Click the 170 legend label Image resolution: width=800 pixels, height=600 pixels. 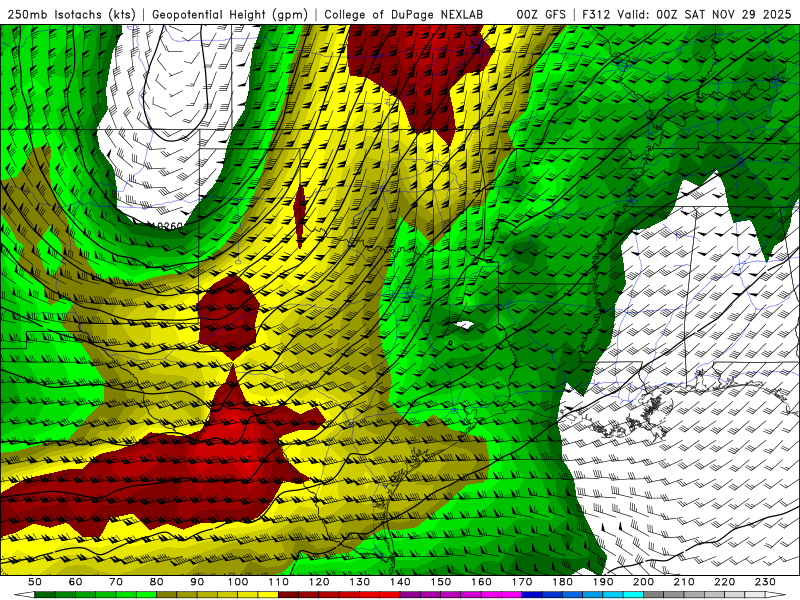click(522, 582)
